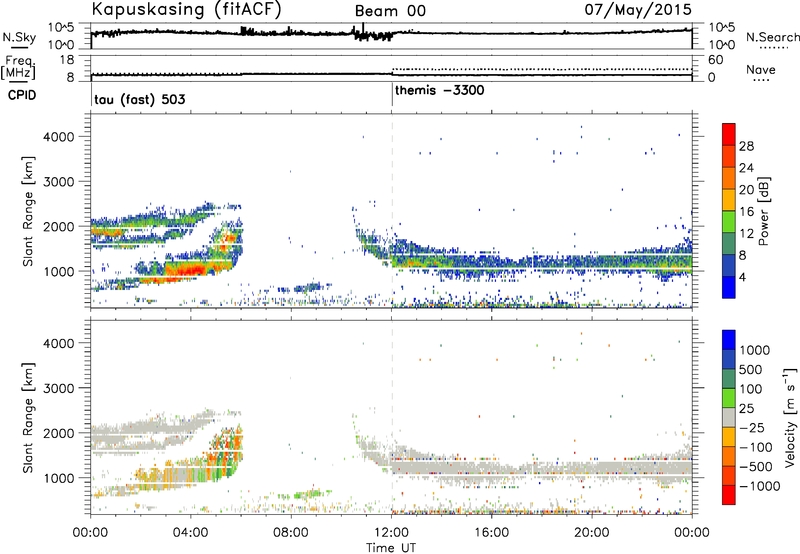
Task: Click the '04:00' time axis label
Action: tap(190, 533)
